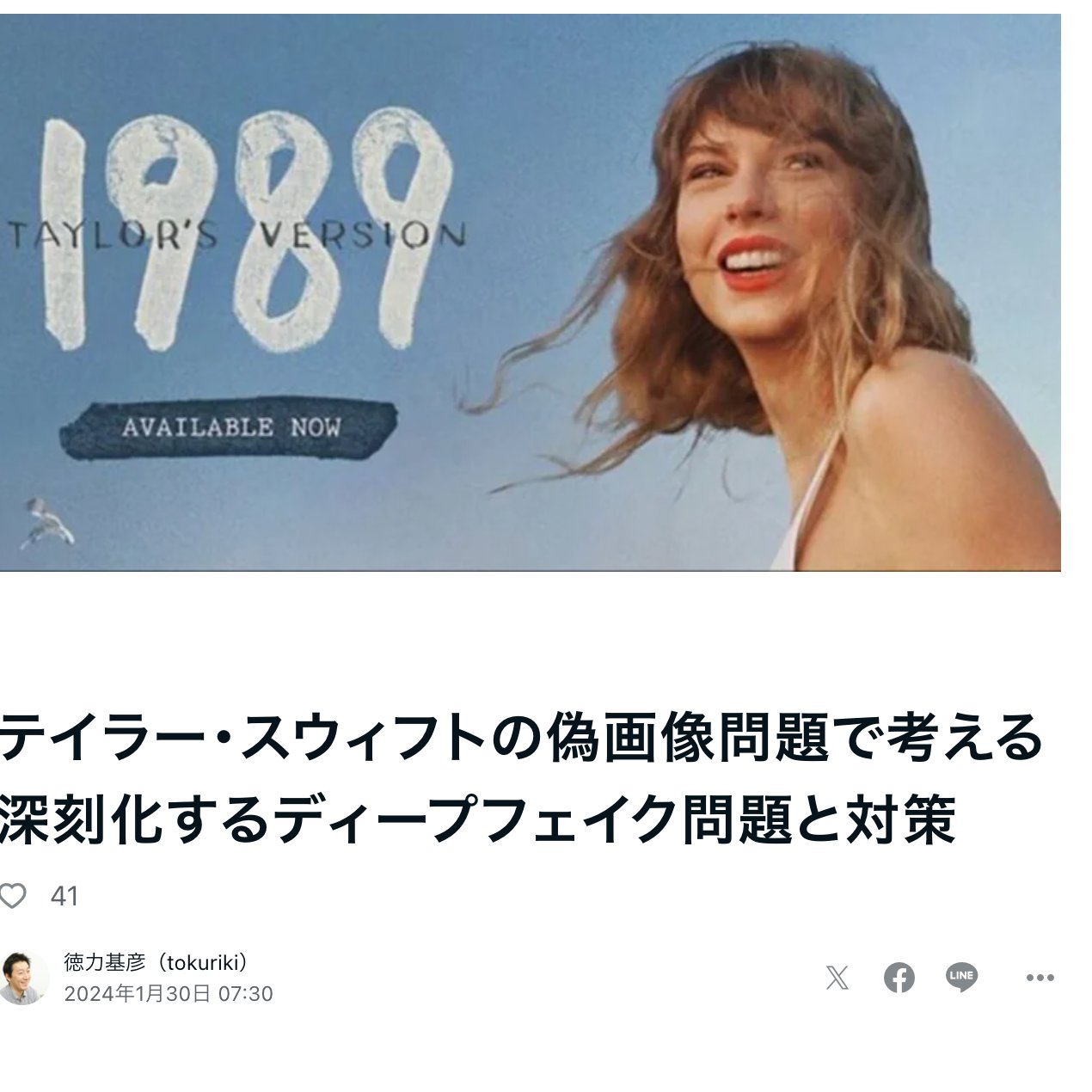The width and height of the screenshot is (1092, 1092).
Task: View the 41 likes count
Action: [x=64, y=896]
